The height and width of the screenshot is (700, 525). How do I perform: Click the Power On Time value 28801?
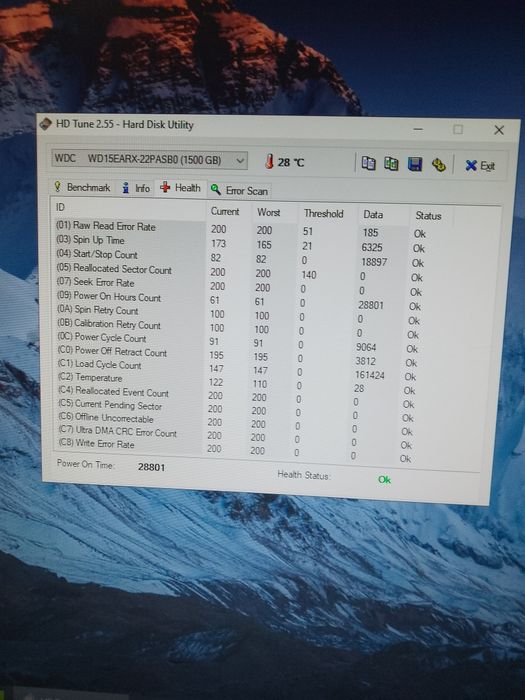(151, 467)
